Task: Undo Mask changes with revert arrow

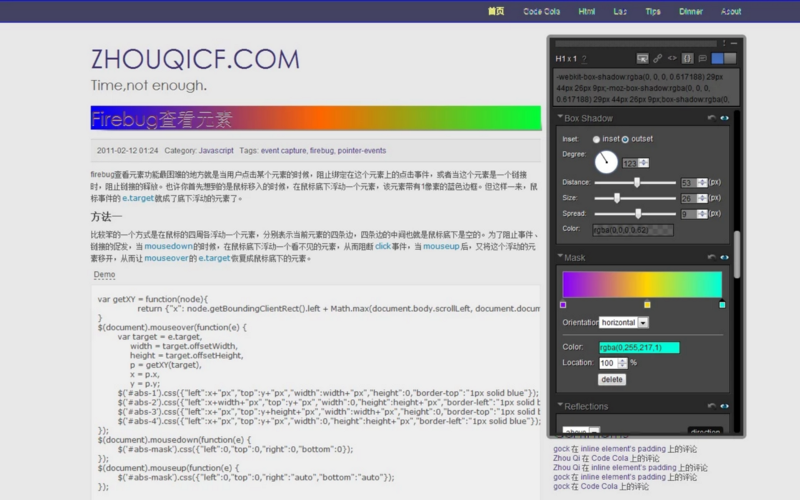Action: point(711,257)
